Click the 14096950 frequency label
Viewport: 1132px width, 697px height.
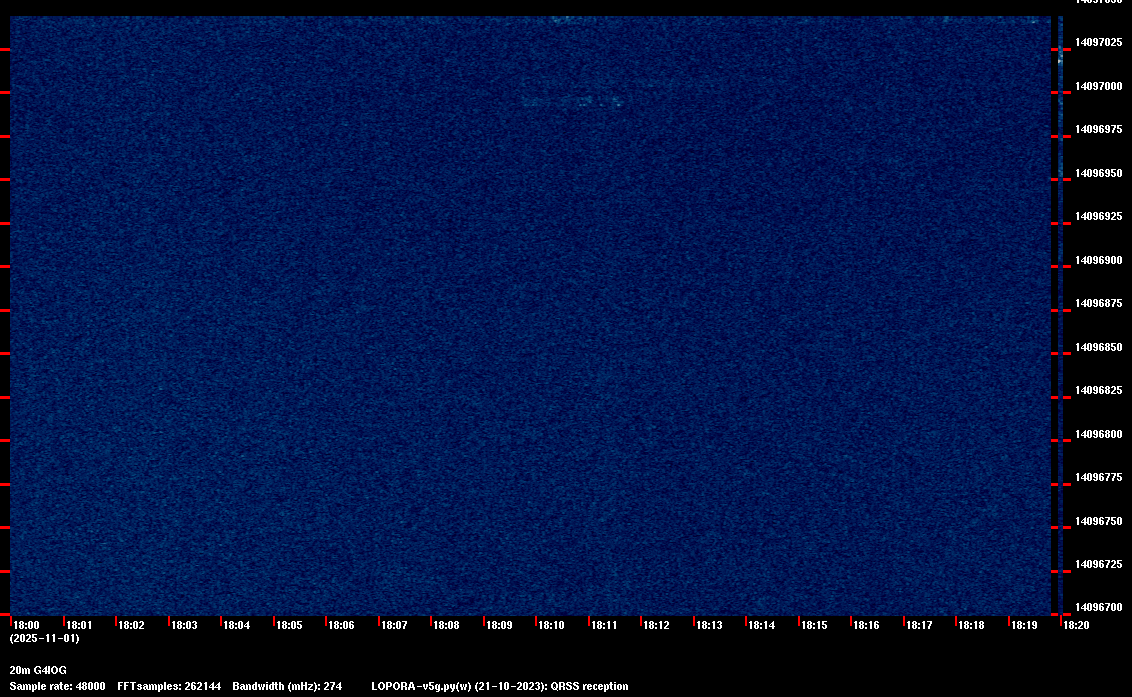1099,173
